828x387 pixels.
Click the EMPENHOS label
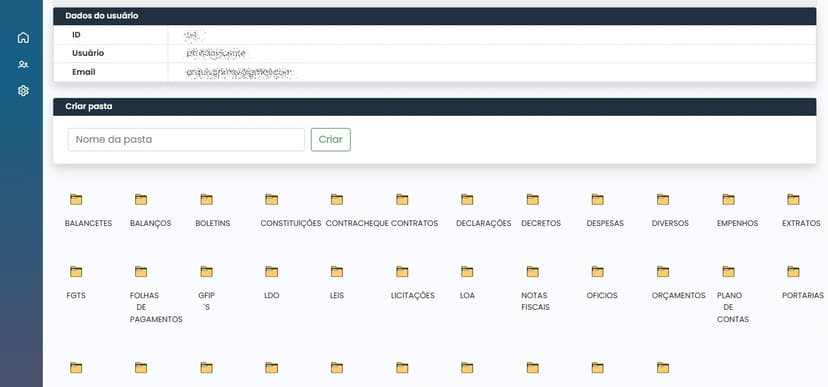(x=738, y=223)
